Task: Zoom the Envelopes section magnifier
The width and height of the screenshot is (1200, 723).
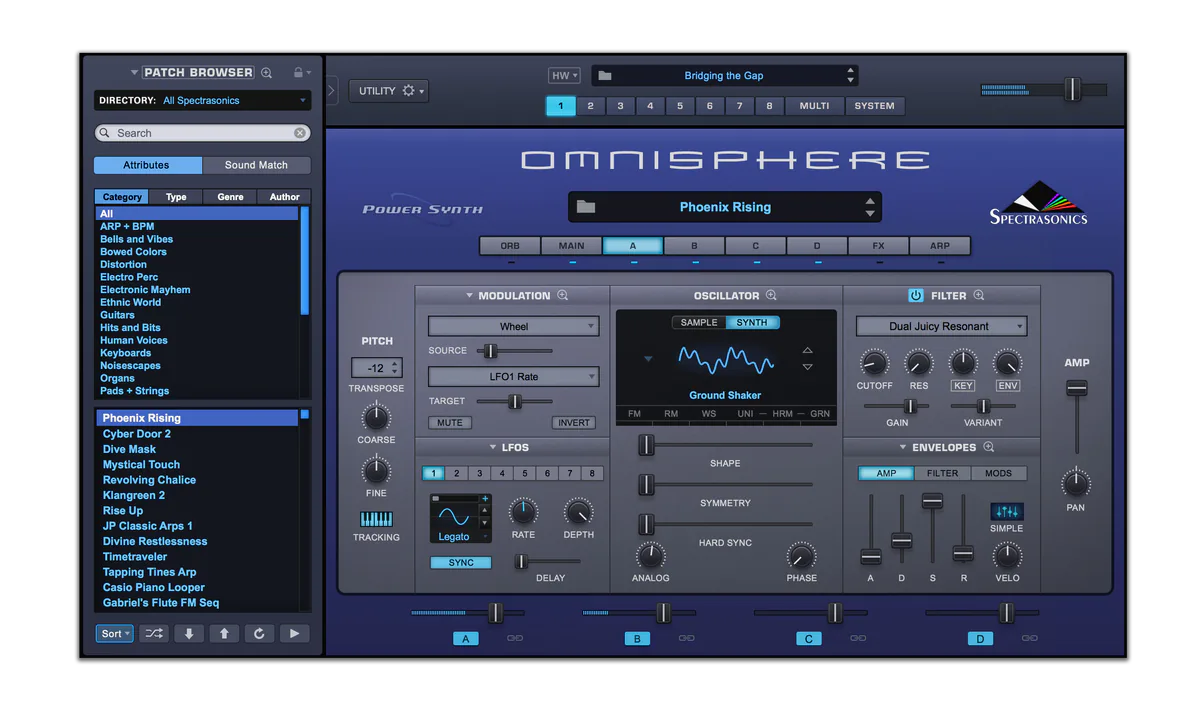Action: (x=989, y=448)
